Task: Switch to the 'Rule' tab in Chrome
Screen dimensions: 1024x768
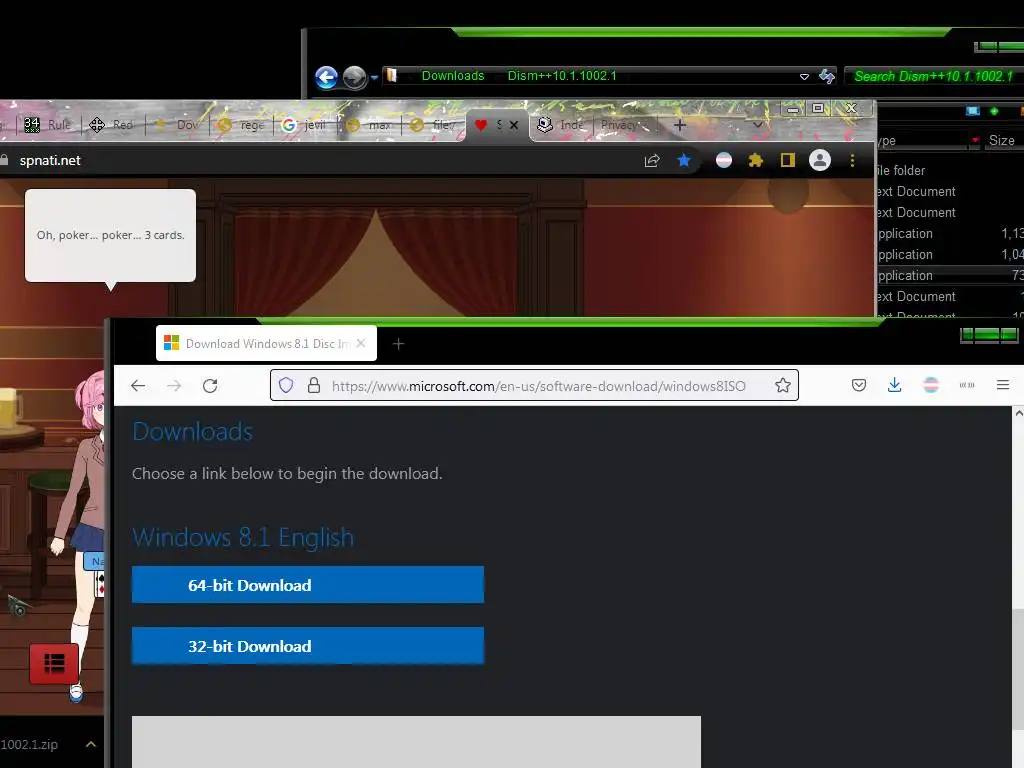Action: coord(50,125)
